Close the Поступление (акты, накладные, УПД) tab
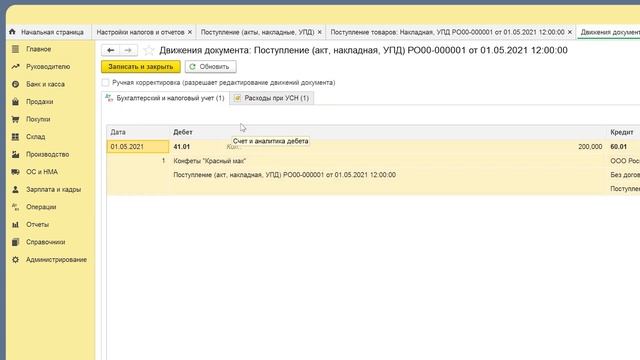The width and height of the screenshot is (640, 360). click(x=320, y=32)
